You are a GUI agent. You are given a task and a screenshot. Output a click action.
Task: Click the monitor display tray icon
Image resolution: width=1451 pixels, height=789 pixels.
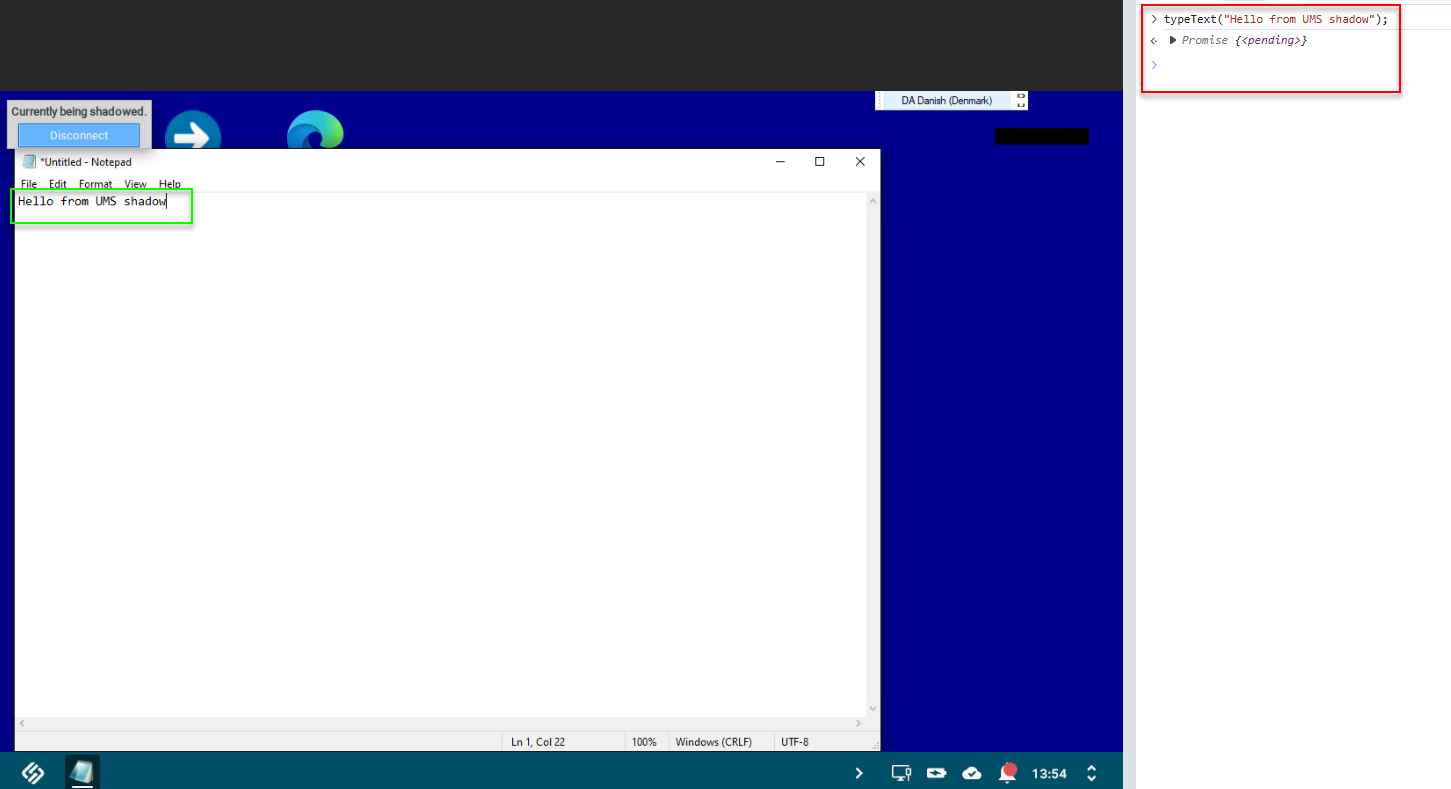pyautogui.click(x=901, y=773)
